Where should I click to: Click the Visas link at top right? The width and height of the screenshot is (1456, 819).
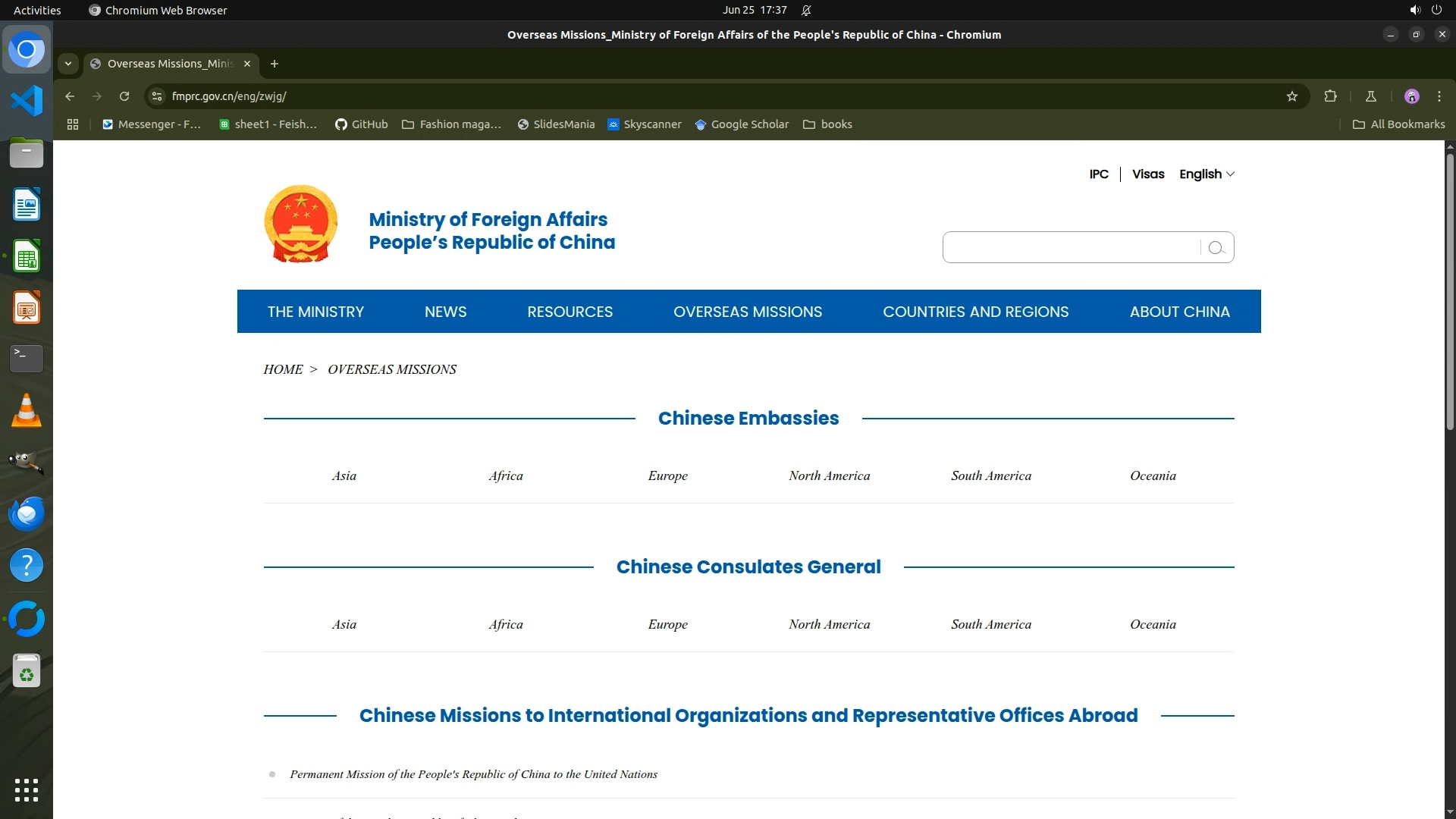point(1147,174)
